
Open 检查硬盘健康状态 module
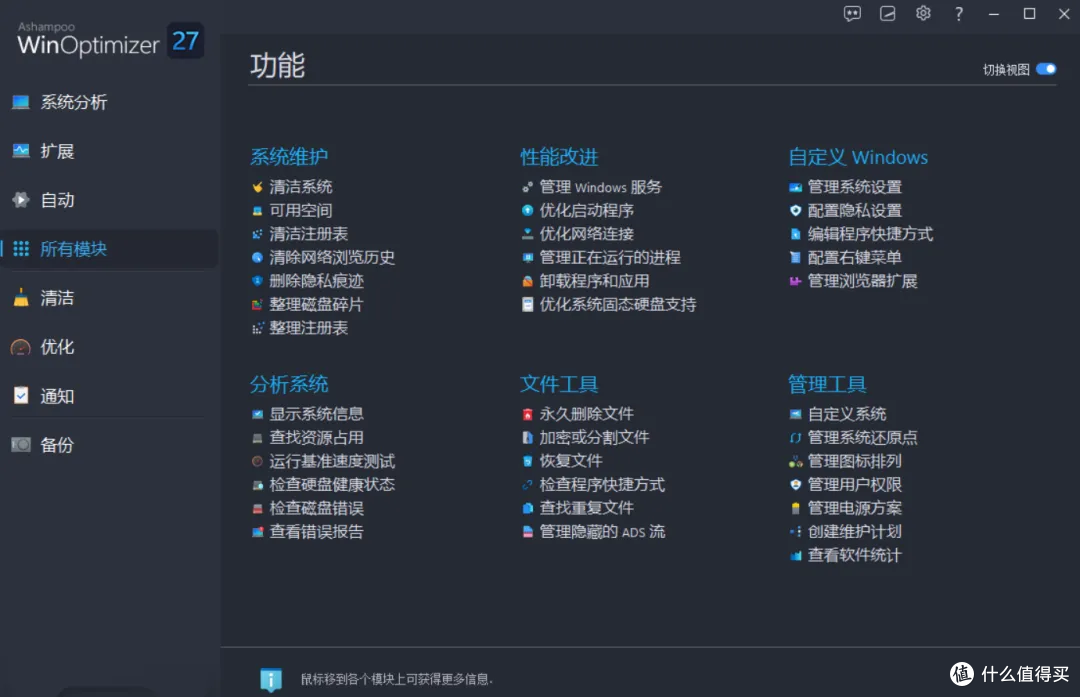pos(323,484)
